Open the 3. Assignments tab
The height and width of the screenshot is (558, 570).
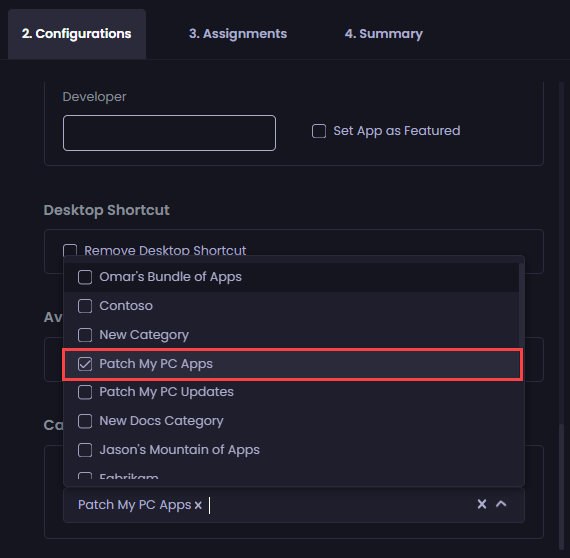click(x=238, y=34)
